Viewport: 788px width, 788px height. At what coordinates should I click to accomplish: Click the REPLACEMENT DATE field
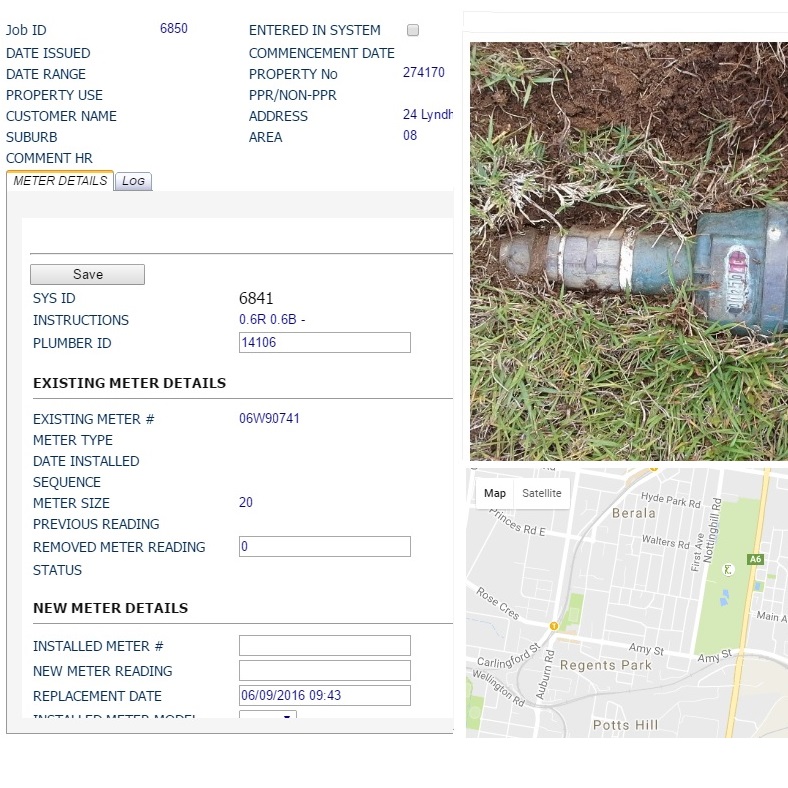point(325,696)
